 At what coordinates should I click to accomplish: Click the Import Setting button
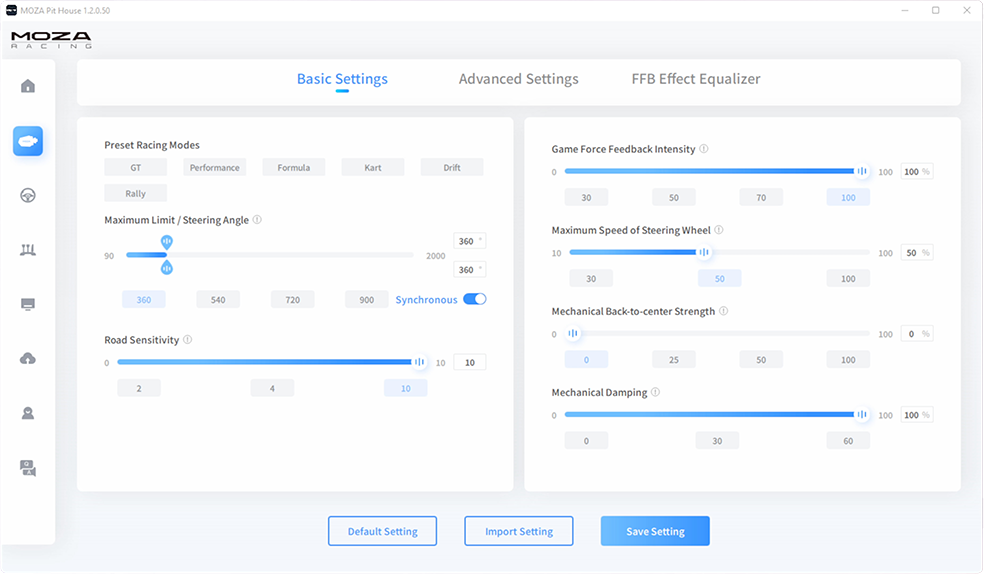pos(518,532)
